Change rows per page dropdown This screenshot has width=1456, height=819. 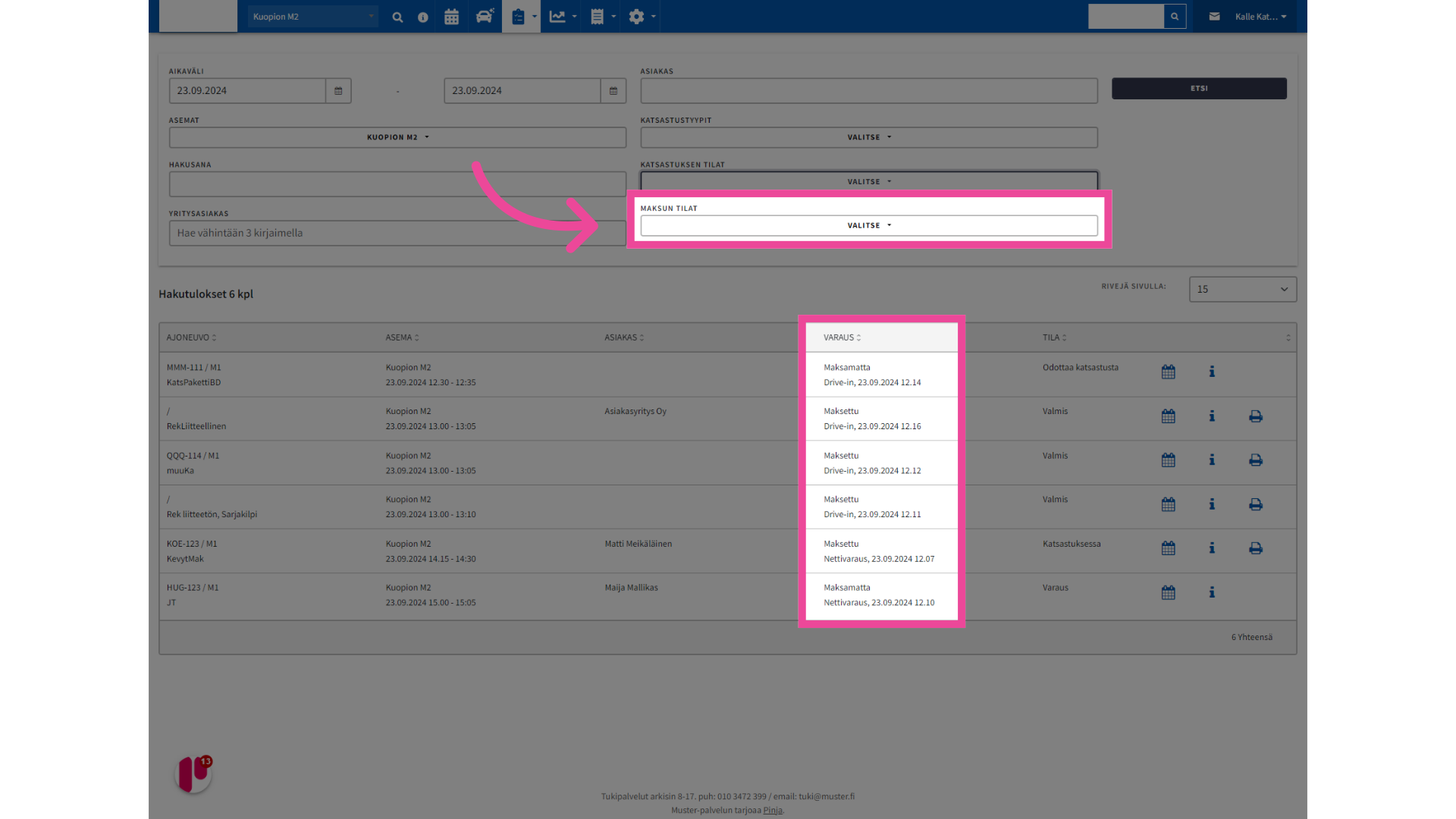[x=1242, y=289]
